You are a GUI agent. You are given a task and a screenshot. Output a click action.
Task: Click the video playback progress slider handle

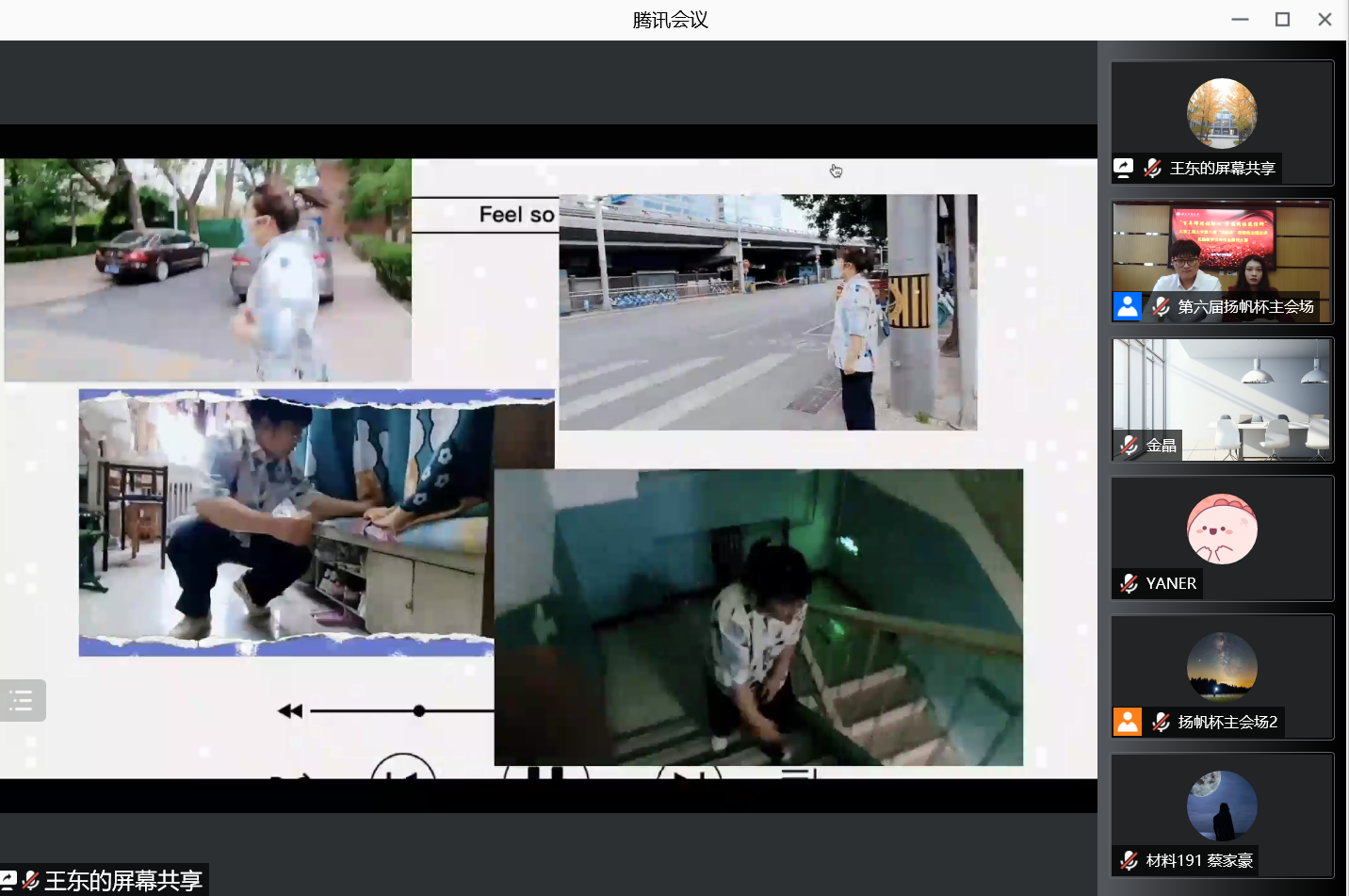[x=418, y=710]
